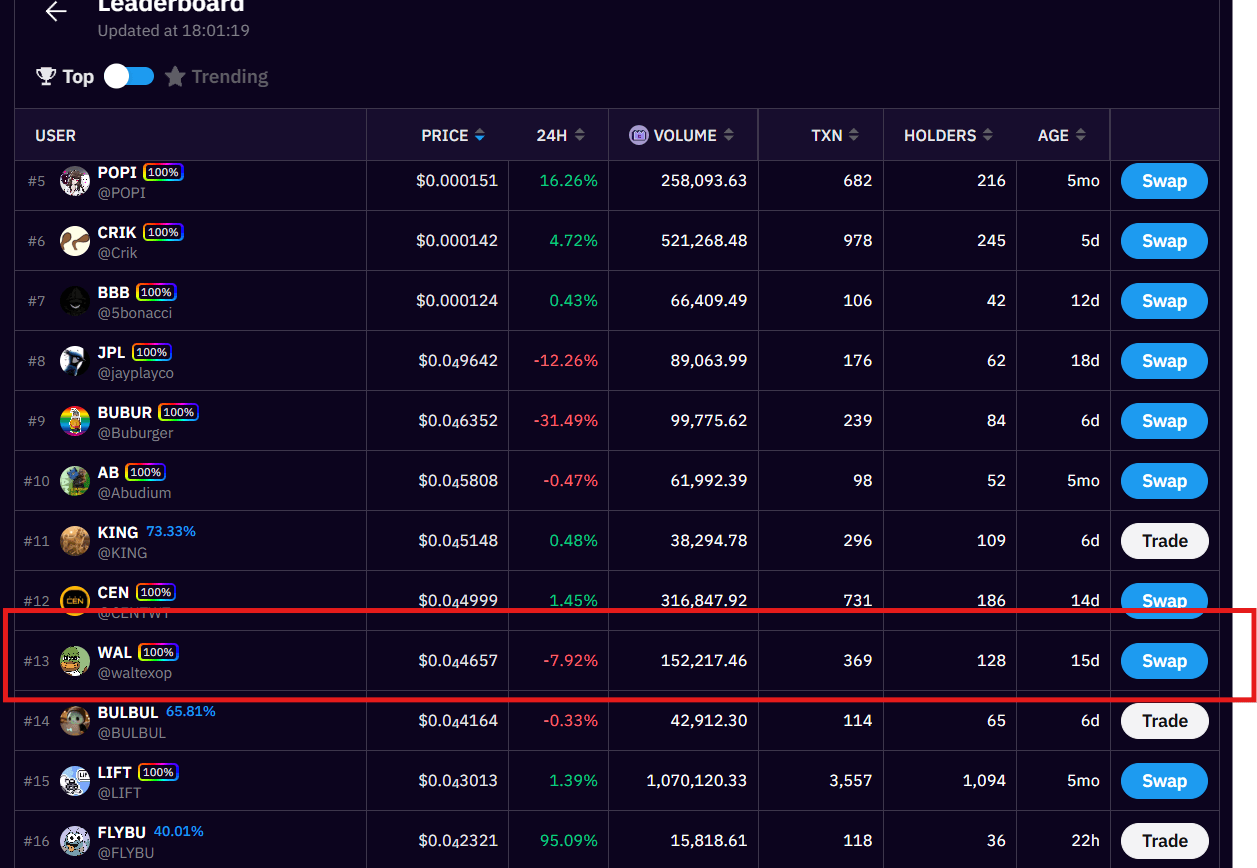The width and height of the screenshot is (1257, 868).
Task: Sort by the HOLDERS column arrows
Action: [988, 135]
